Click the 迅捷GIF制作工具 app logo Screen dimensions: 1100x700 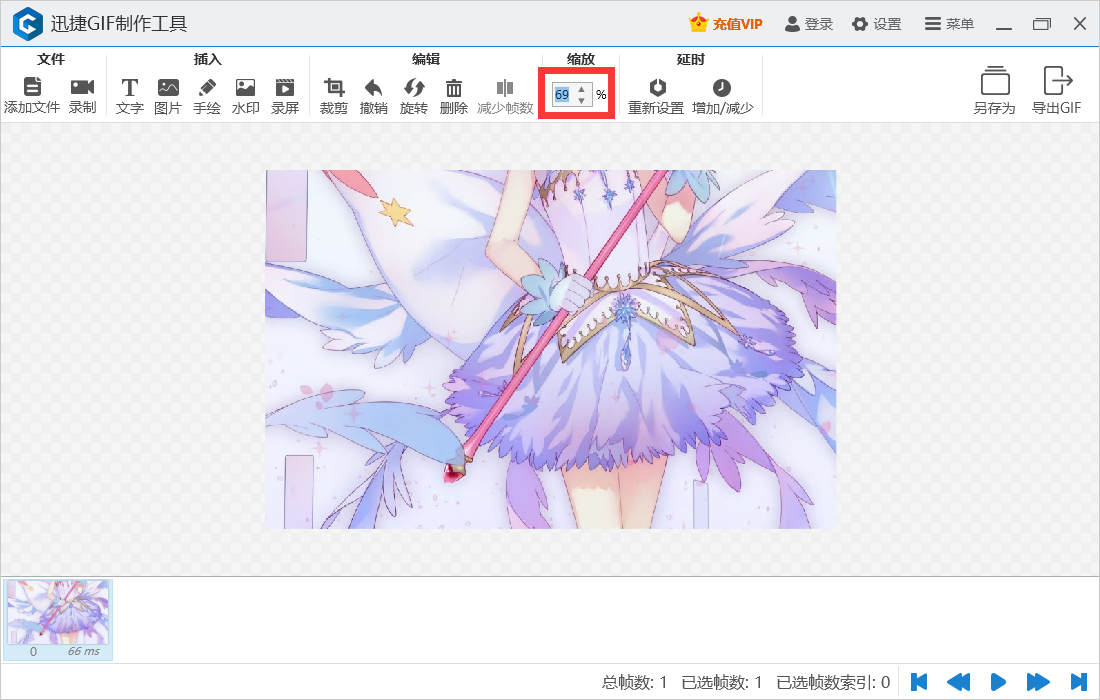[x=28, y=24]
